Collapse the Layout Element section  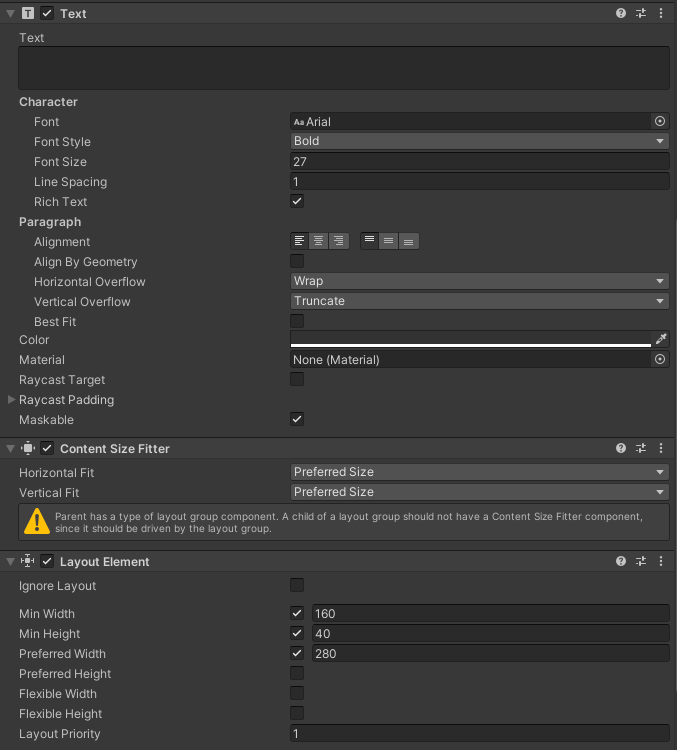(11, 562)
